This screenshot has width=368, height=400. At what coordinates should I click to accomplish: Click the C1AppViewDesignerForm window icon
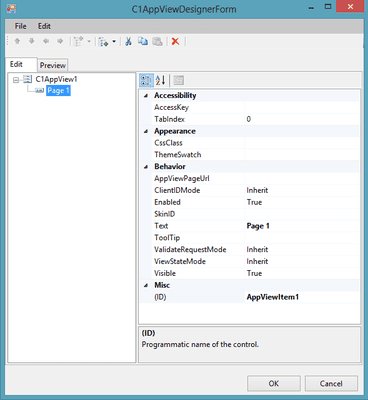tap(11, 8)
